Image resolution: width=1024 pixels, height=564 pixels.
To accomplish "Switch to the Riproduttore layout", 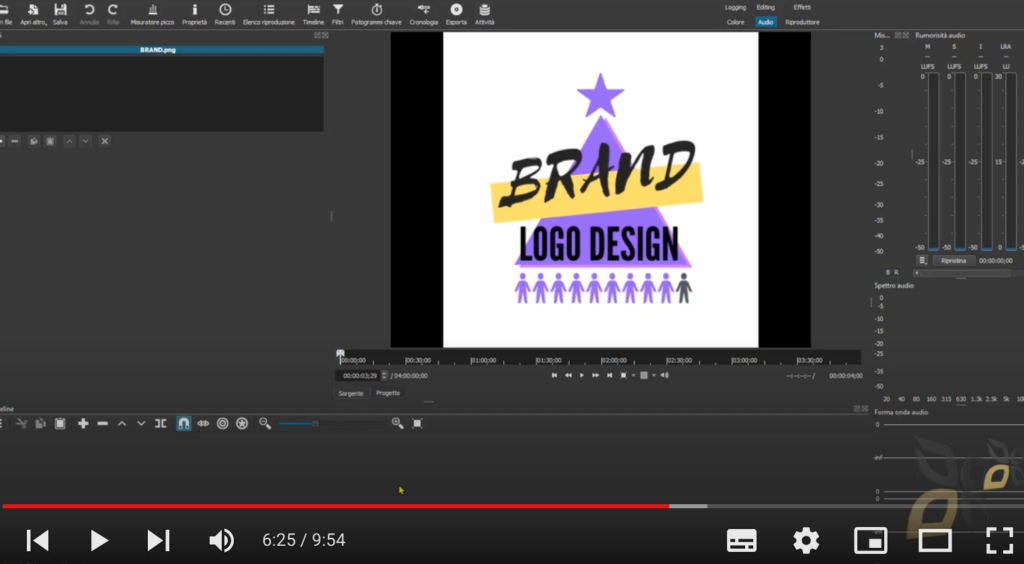I will coord(802,22).
